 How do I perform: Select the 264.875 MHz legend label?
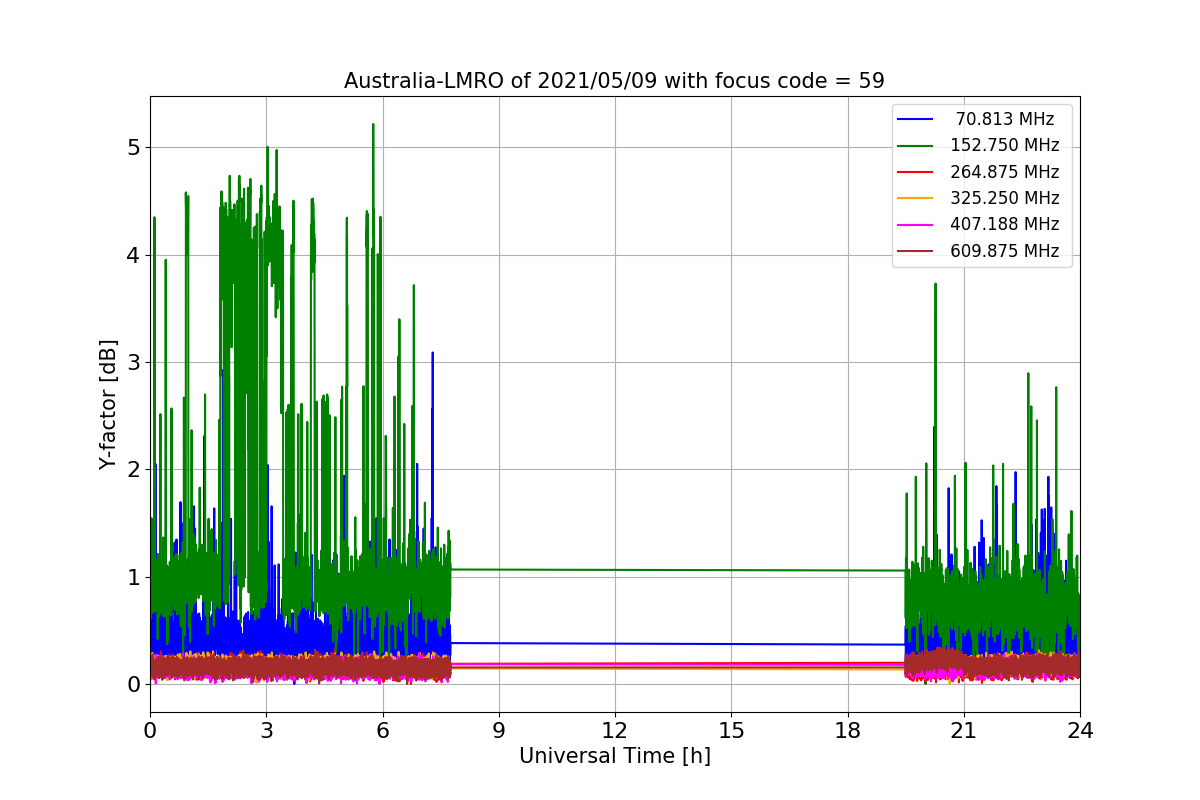(x=1004, y=172)
